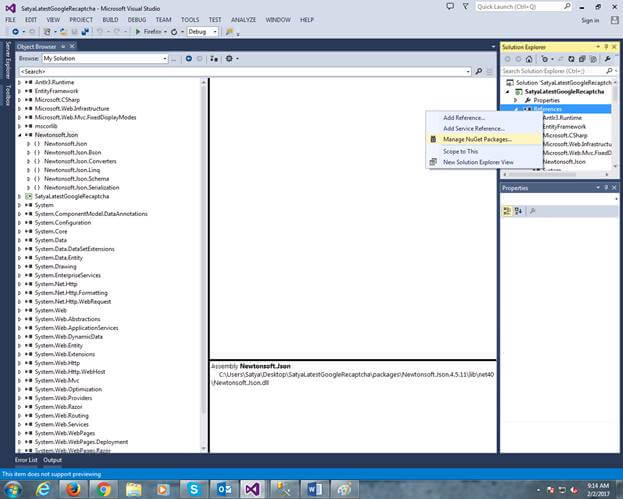Screen dimensions: 623x499
Task: Start debugging with green play button
Action: point(138,32)
